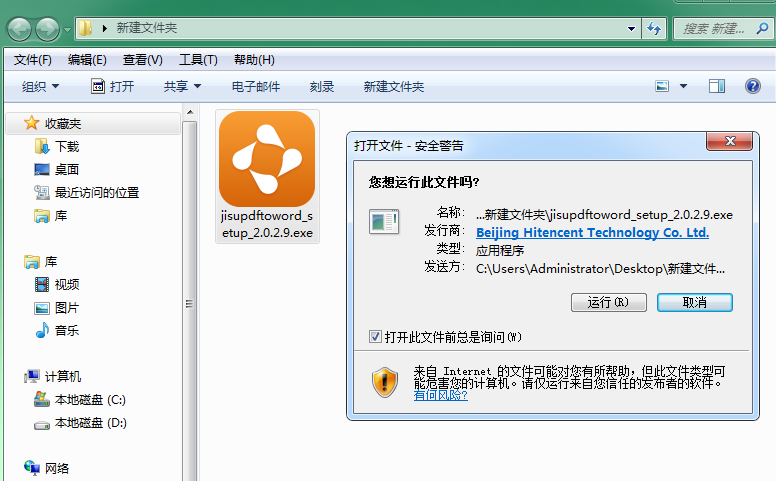Open 图片 library
Screen dimensions: 776x481
67,308
